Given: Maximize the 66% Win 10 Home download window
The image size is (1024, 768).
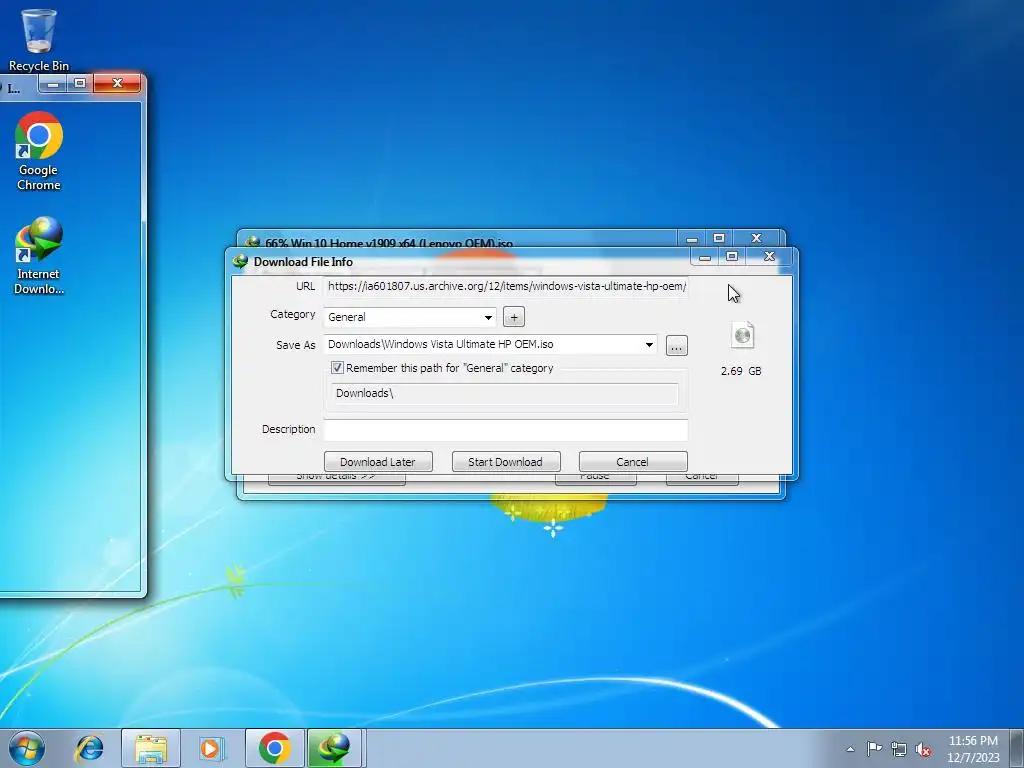Looking at the screenshot, I should click(x=719, y=238).
